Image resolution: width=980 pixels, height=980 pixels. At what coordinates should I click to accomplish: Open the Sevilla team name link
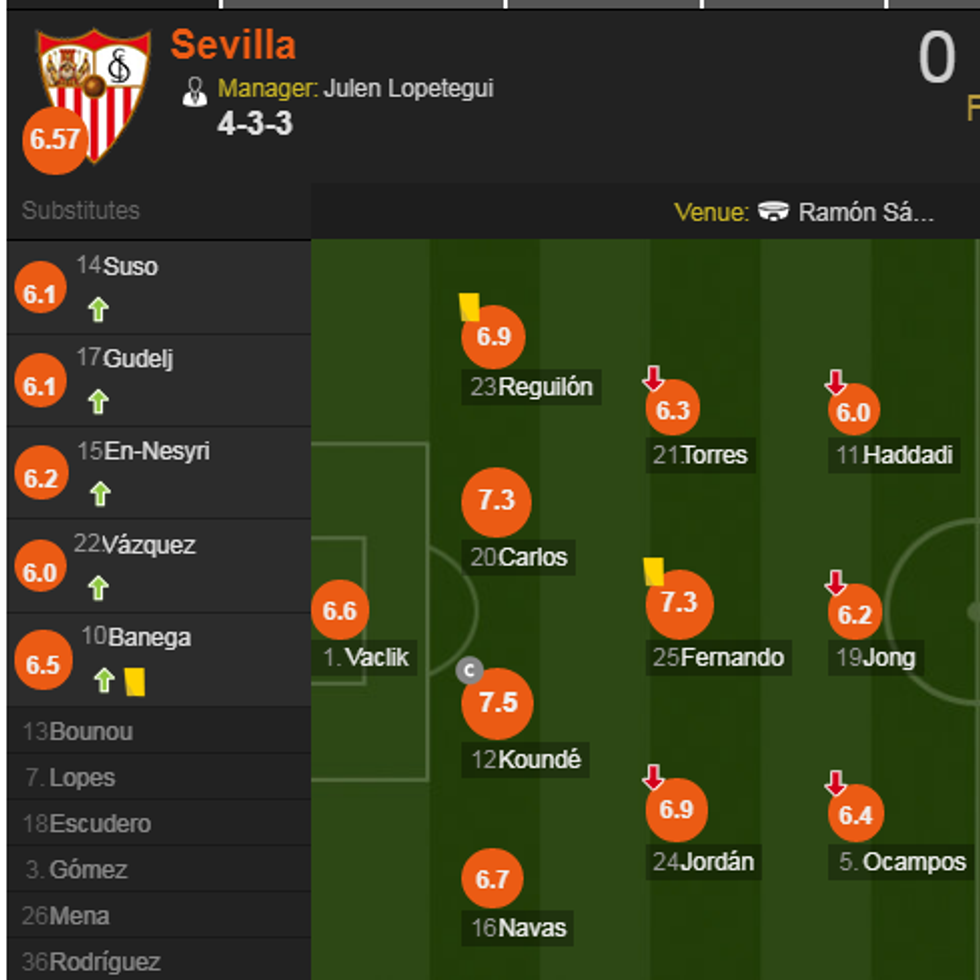233,45
